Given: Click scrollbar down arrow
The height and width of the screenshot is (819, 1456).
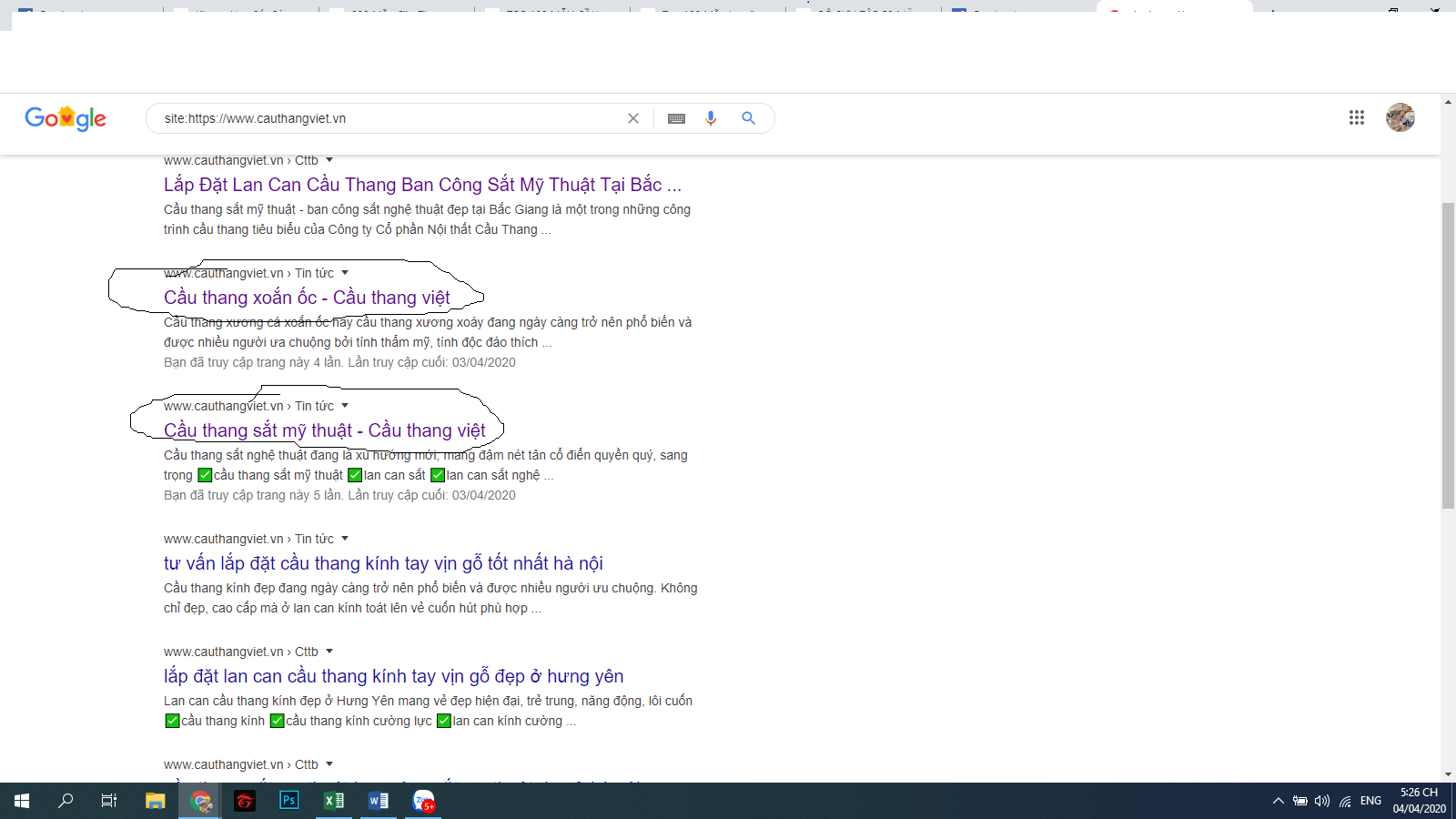Looking at the screenshot, I should pyautogui.click(x=1448, y=774).
